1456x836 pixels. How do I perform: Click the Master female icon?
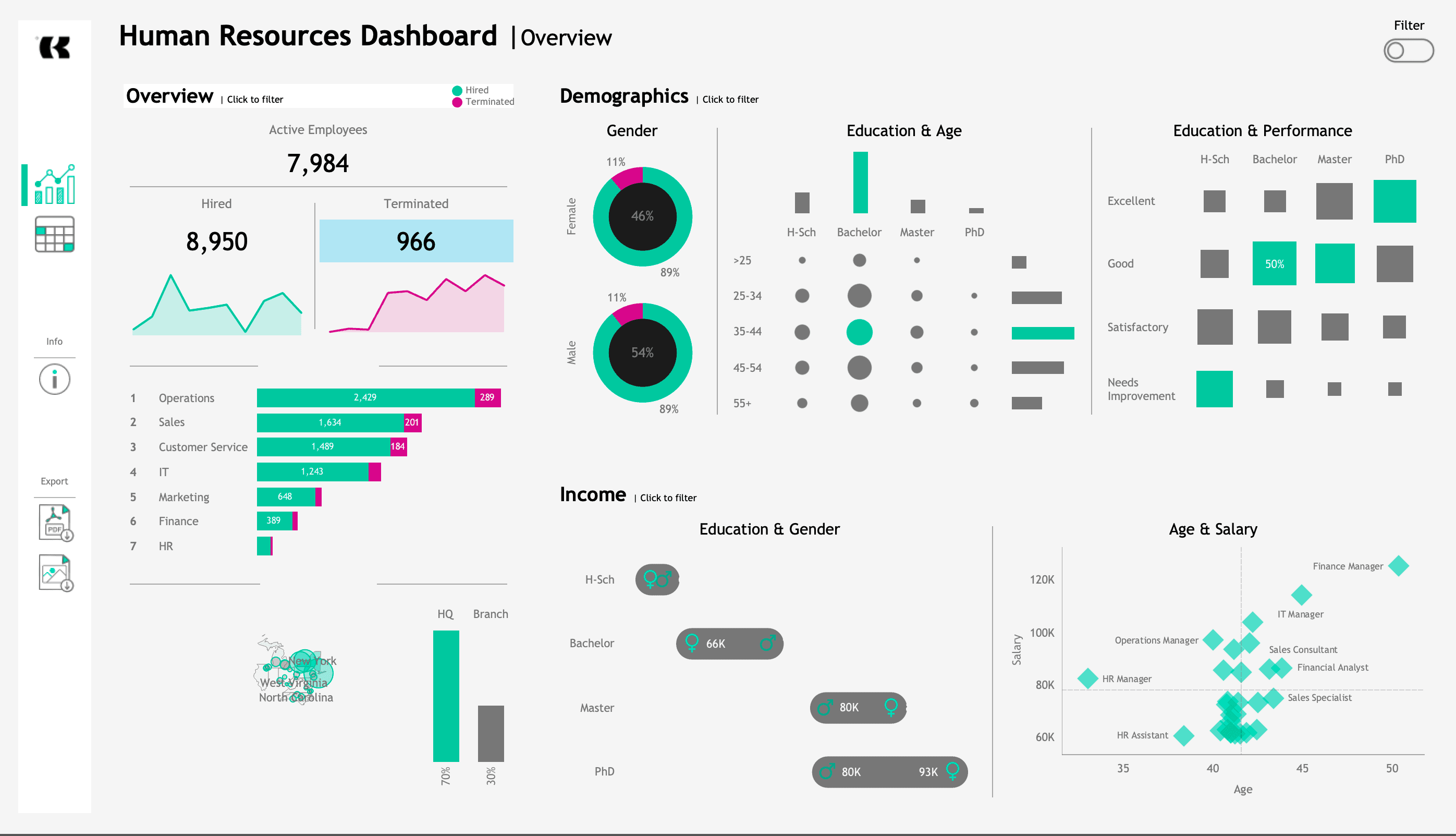click(x=891, y=707)
